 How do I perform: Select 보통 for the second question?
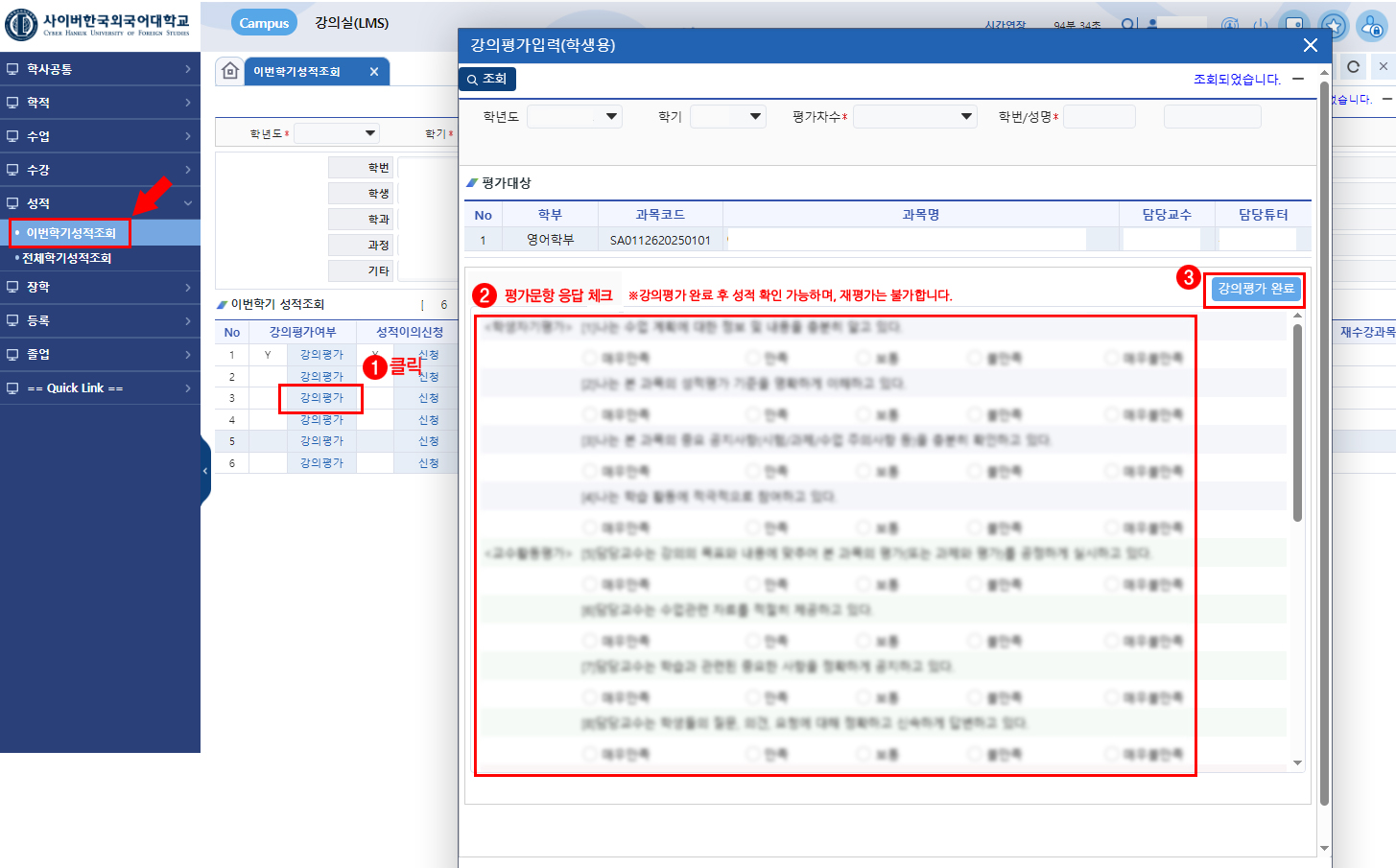(x=864, y=414)
